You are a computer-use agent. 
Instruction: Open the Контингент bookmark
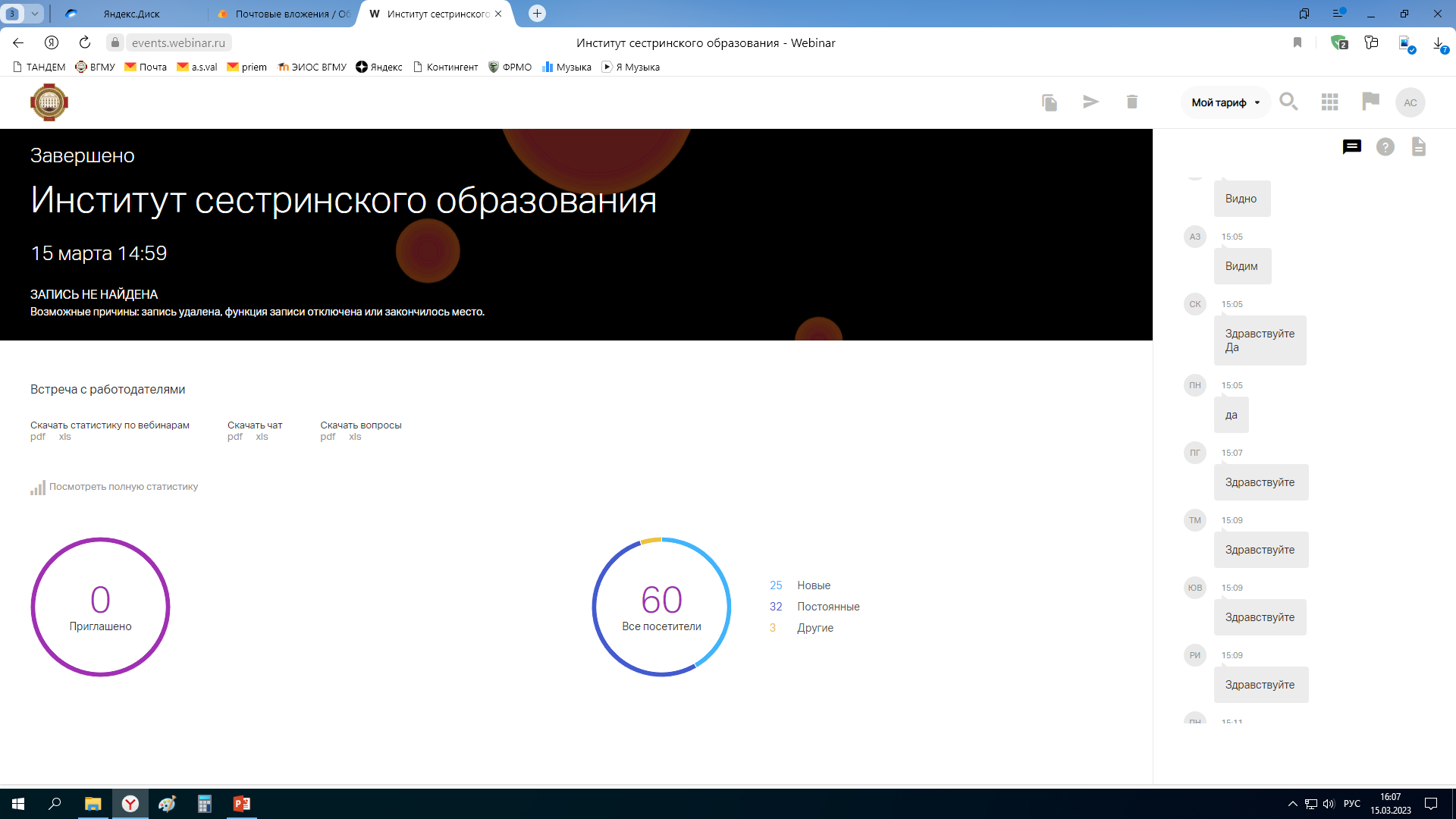pos(445,67)
